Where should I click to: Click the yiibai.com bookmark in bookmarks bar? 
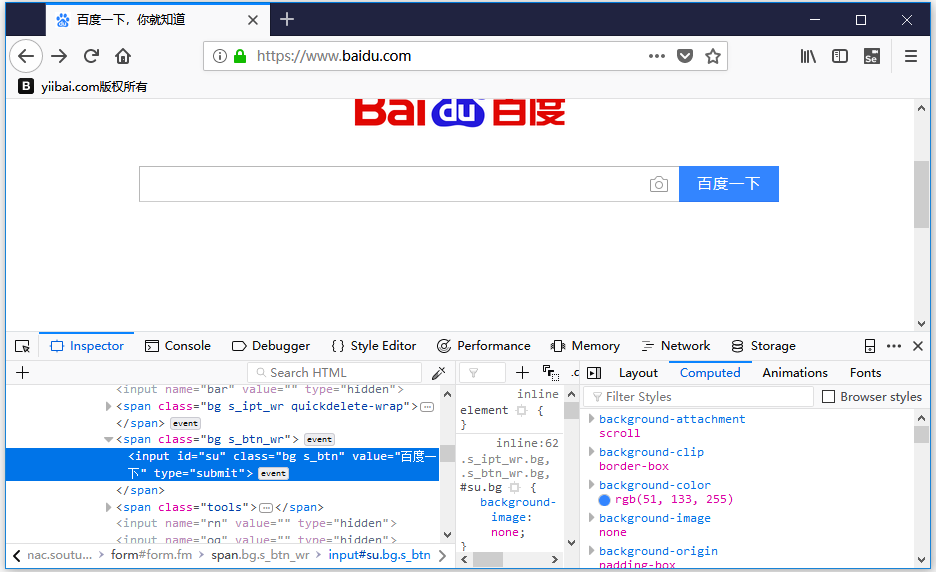pyautogui.click(x=82, y=87)
